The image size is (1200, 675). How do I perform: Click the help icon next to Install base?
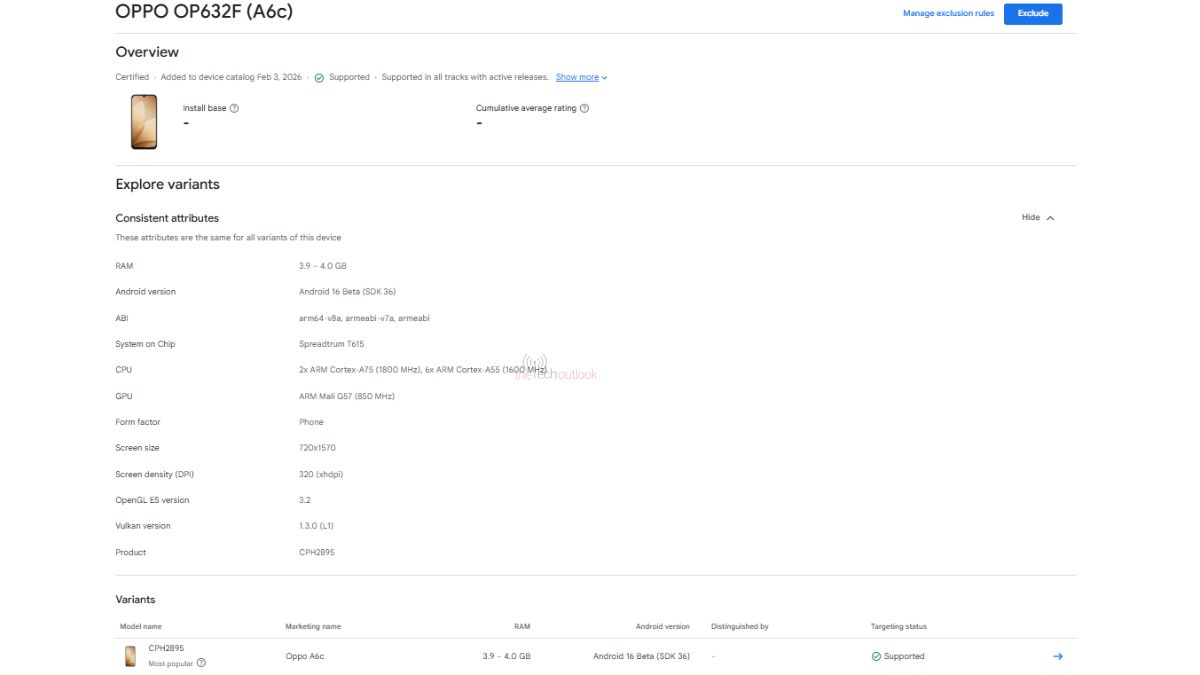[x=232, y=107]
